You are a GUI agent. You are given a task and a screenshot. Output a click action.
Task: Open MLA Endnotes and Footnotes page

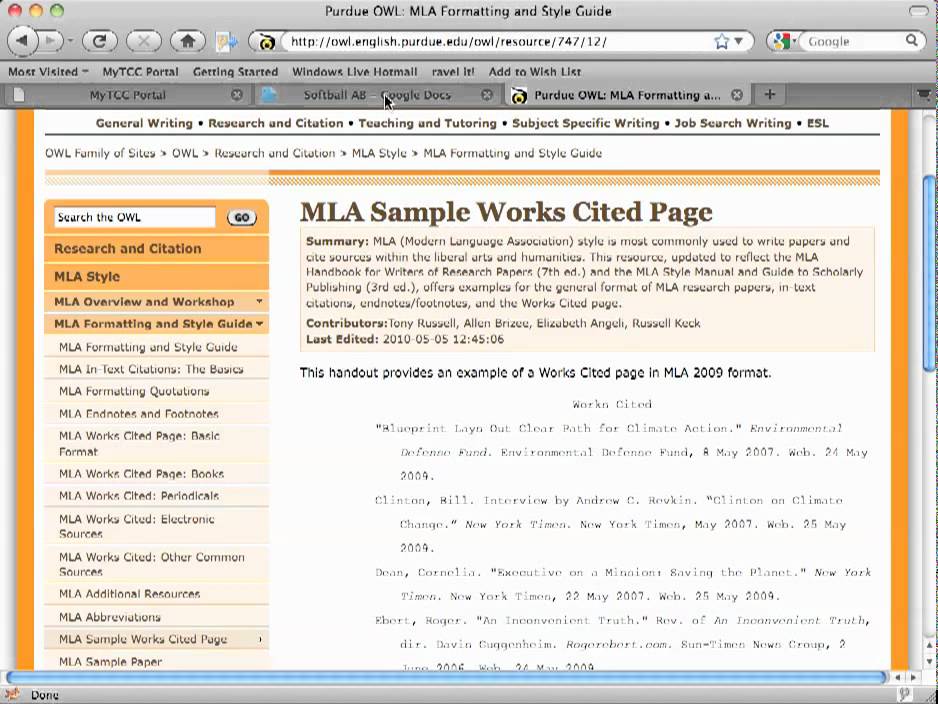click(x=139, y=414)
